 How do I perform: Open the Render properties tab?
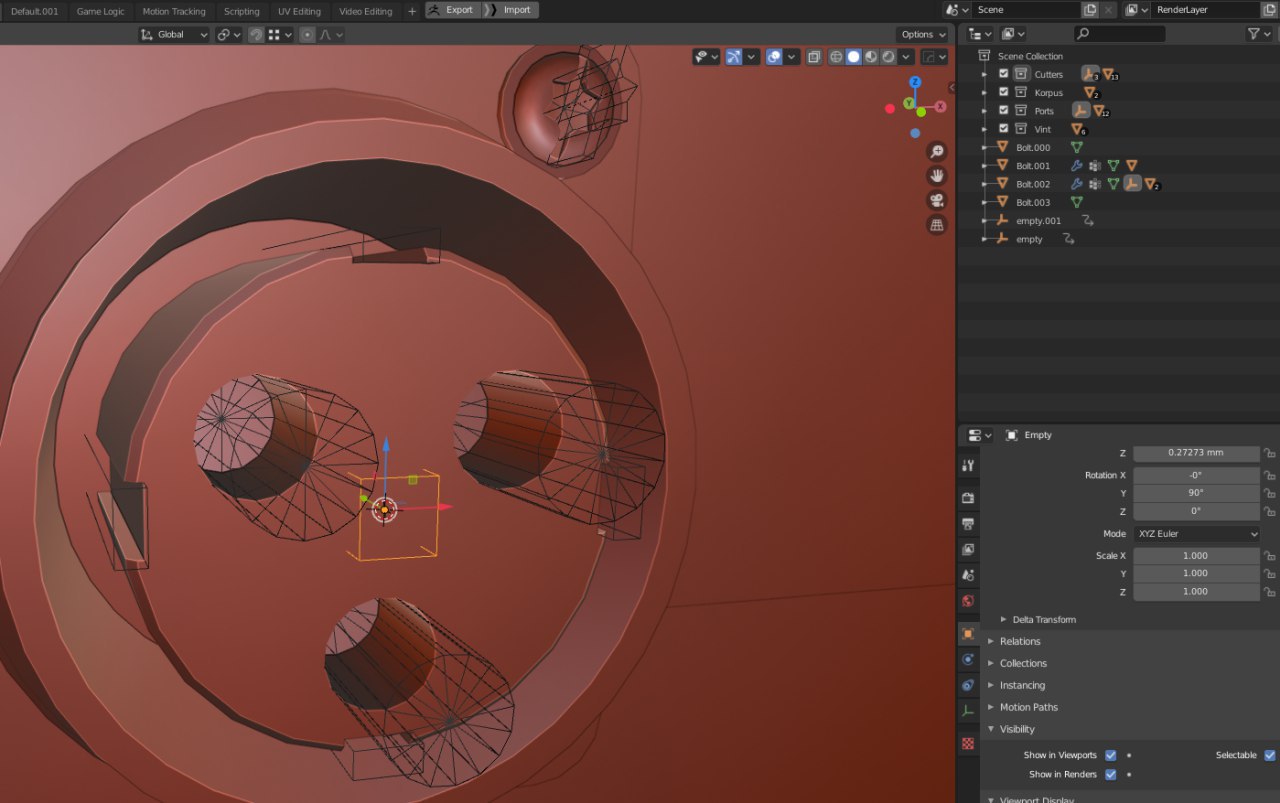click(967, 497)
